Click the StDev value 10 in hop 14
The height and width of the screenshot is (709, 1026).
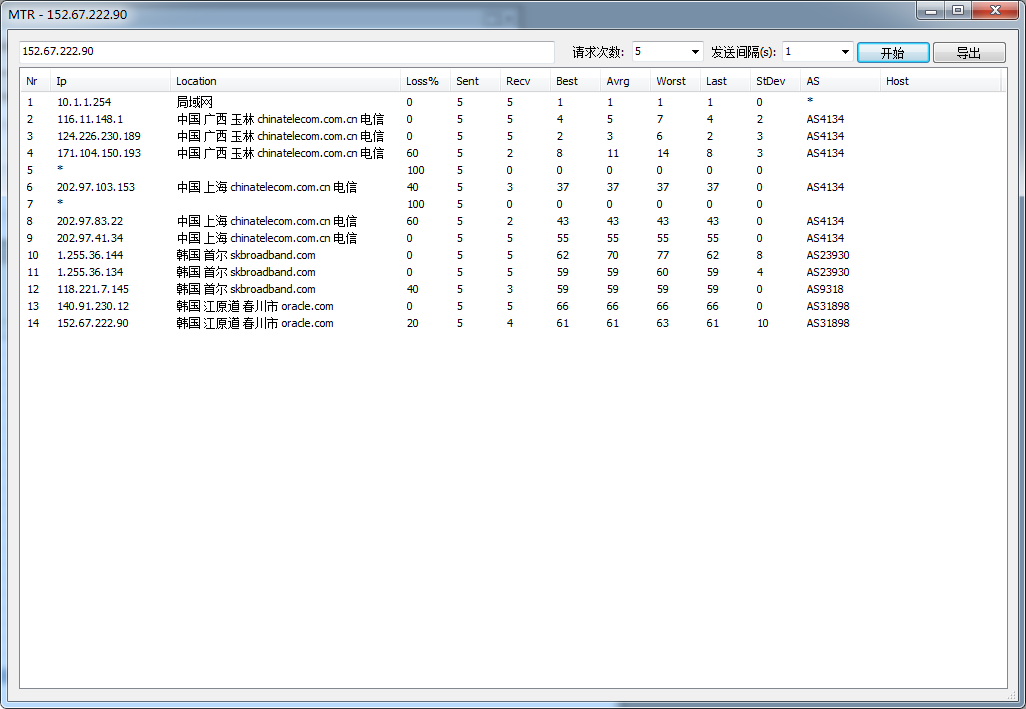click(x=762, y=323)
